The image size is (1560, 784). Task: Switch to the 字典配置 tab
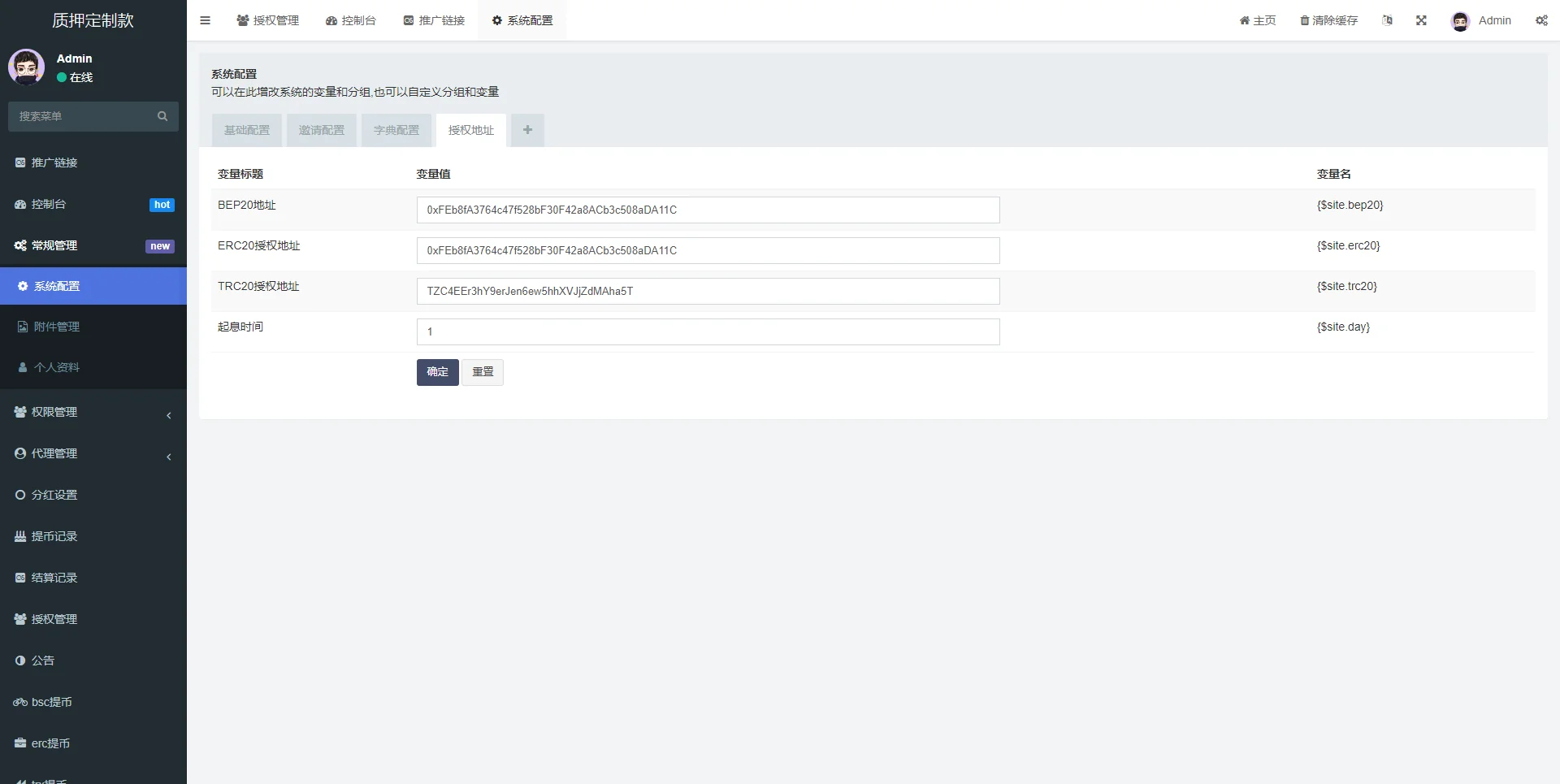396,130
